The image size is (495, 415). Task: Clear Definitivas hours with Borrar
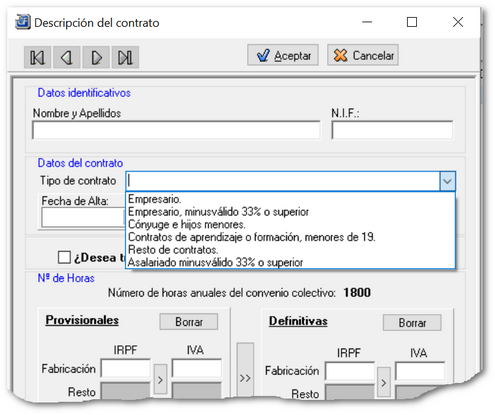click(x=412, y=323)
